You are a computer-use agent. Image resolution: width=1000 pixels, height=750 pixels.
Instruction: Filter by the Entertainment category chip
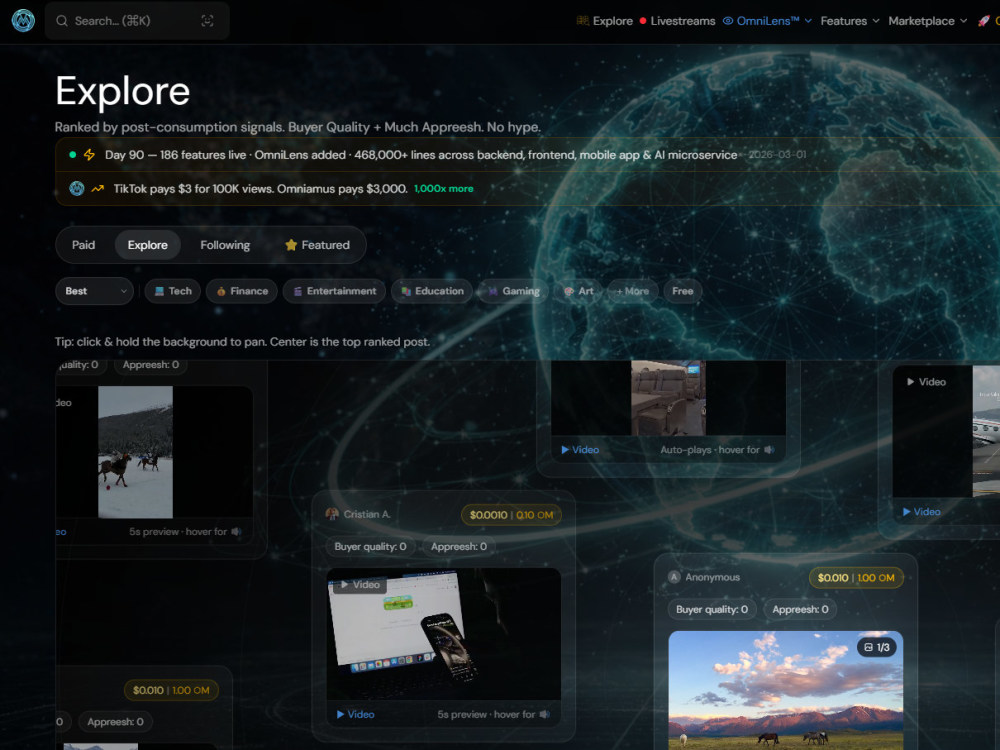click(334, 291)
